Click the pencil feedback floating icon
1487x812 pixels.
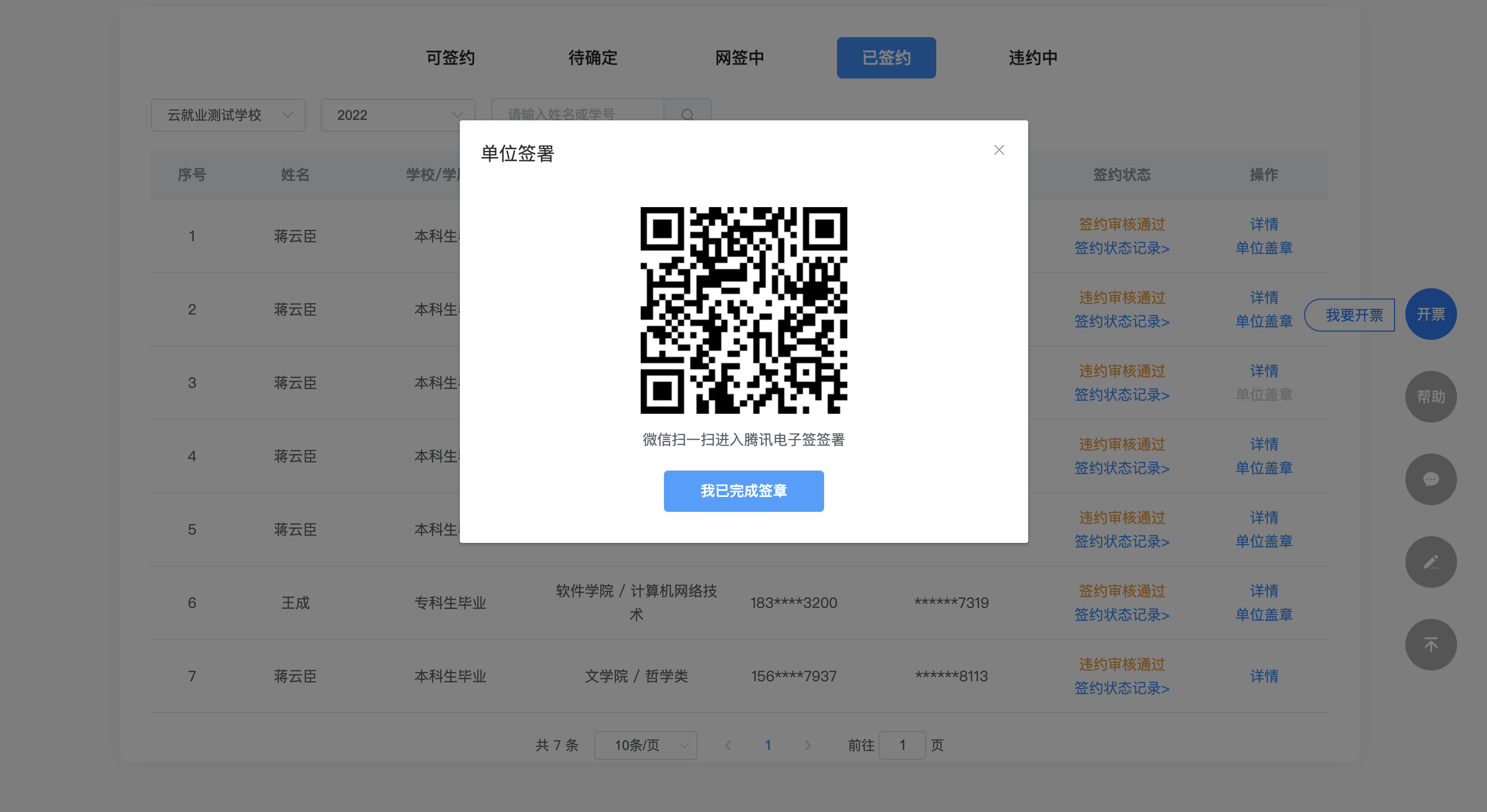[1431, 562]
